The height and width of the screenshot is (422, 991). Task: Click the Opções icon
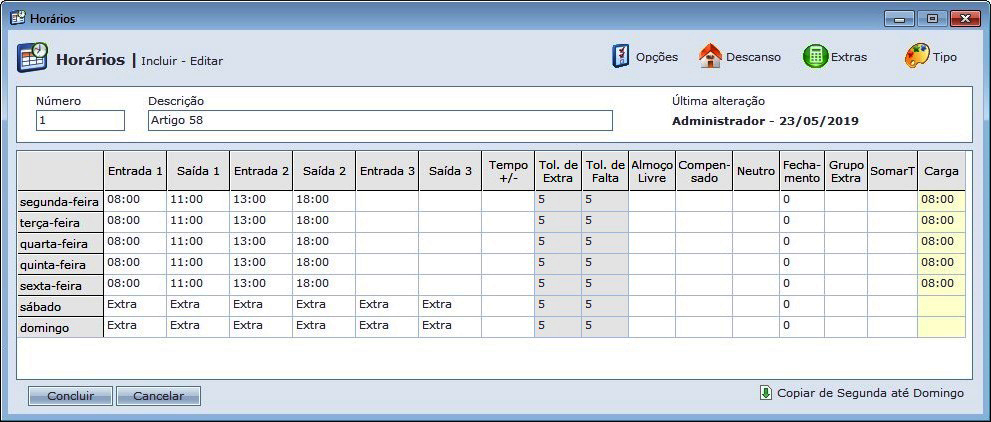point(621,57)
